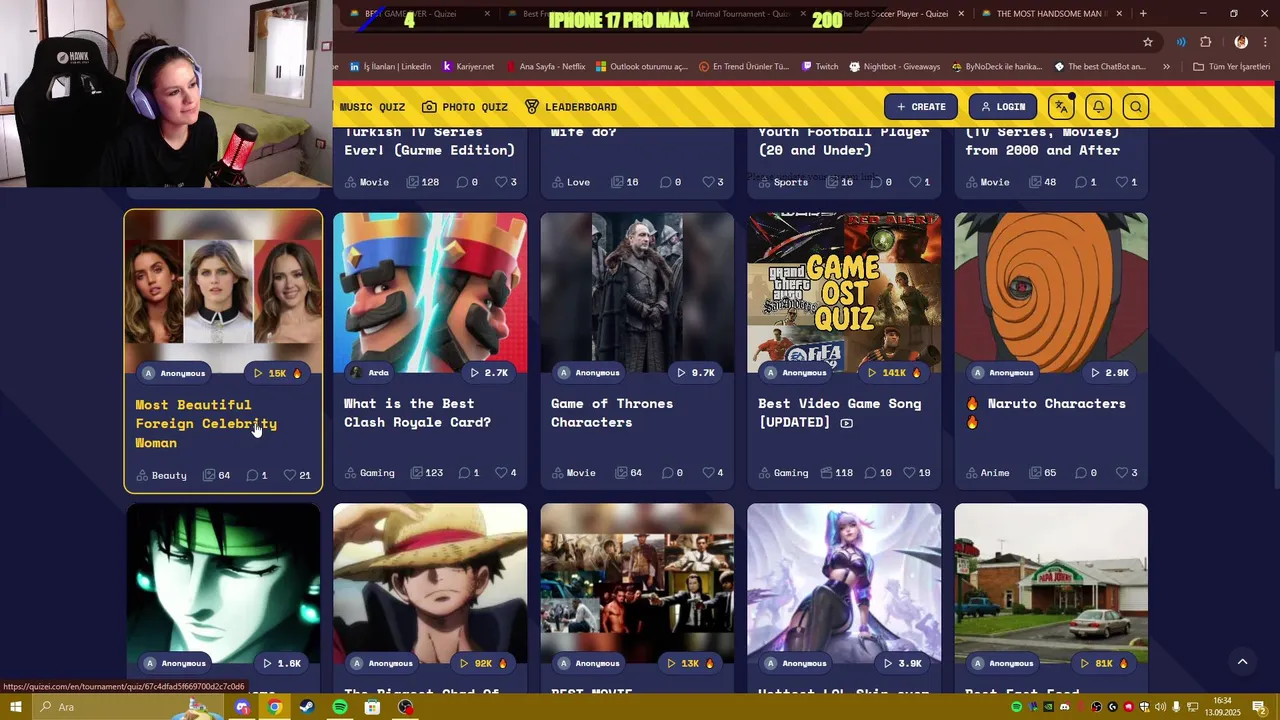Open the İş İlanları LinkedIn bookmark
Screen dimensions: 1280x720
click(390, 67)
